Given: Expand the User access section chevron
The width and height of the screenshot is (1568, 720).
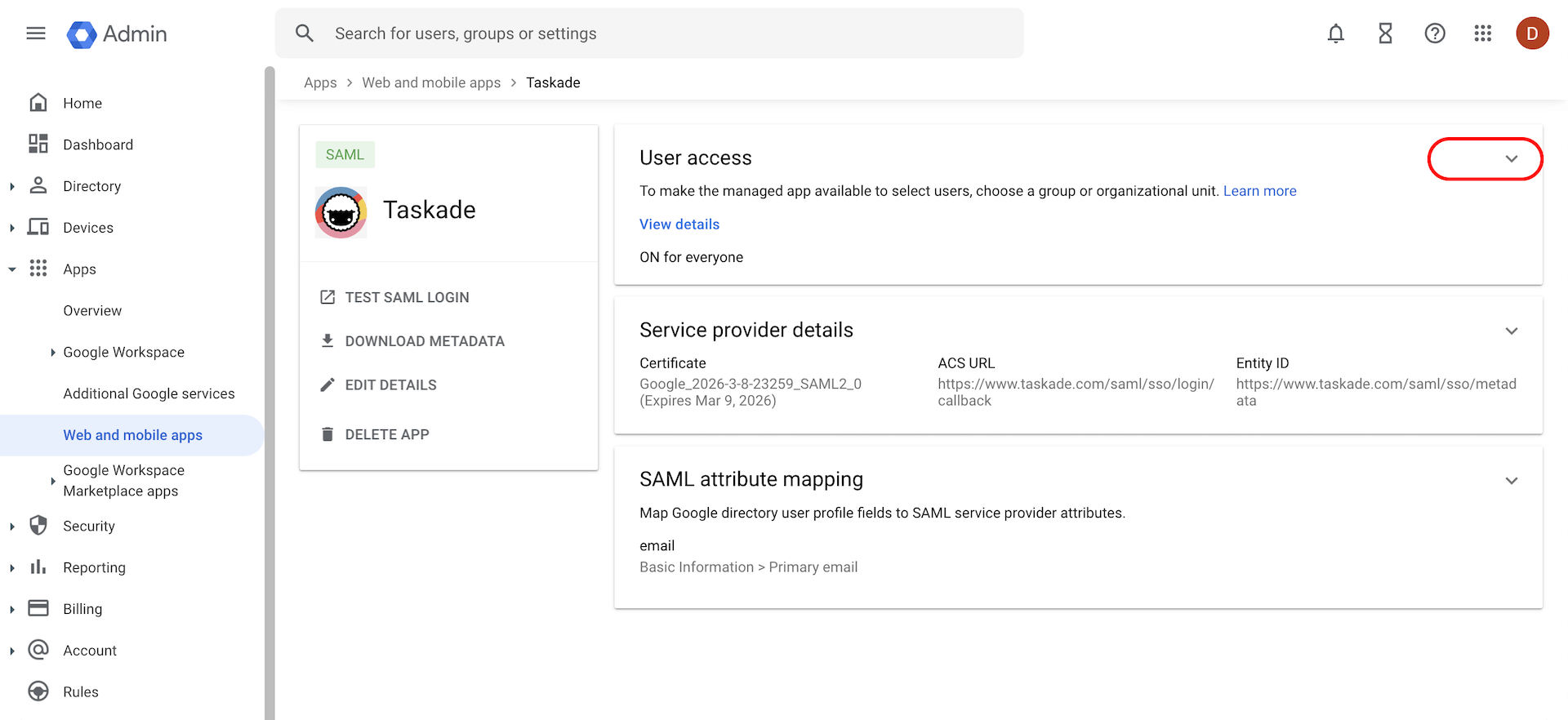Looking at the screenshot, I should tap(1512, 159).
